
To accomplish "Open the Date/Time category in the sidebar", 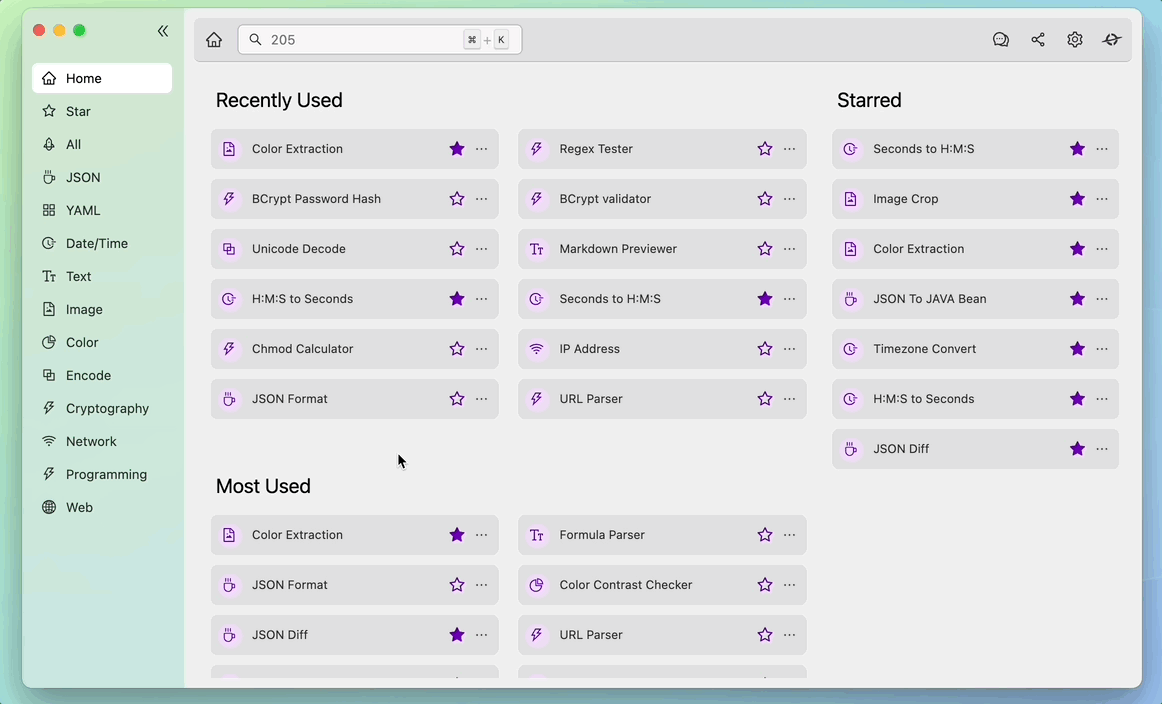I will pos(102,243).
